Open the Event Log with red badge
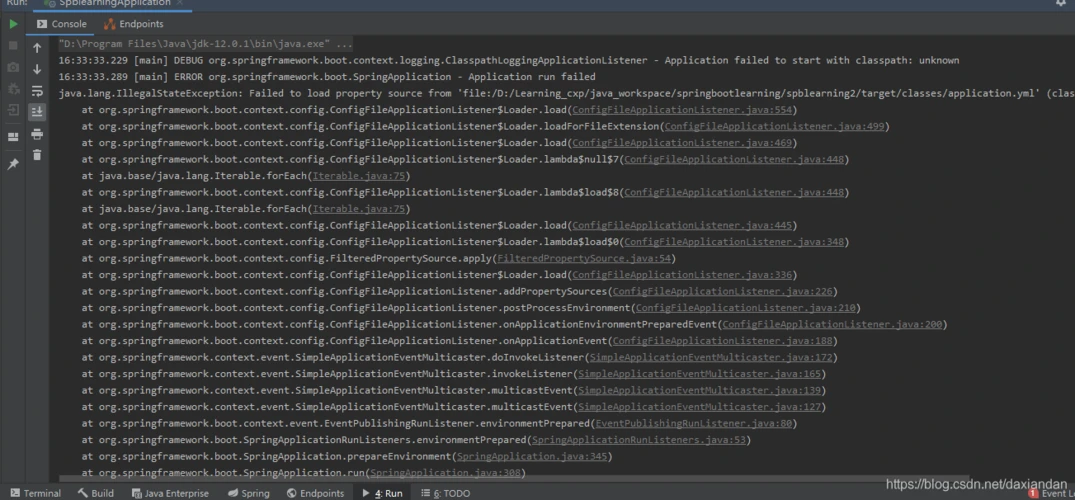The width and height of the screenshot is (1075, 500). (x=1051, y=494)
